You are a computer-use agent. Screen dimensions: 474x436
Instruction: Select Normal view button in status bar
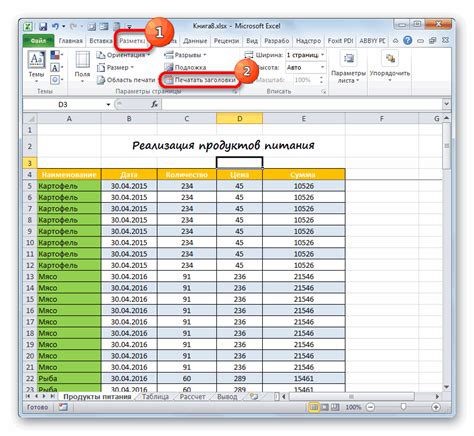(x=314, y=407)
